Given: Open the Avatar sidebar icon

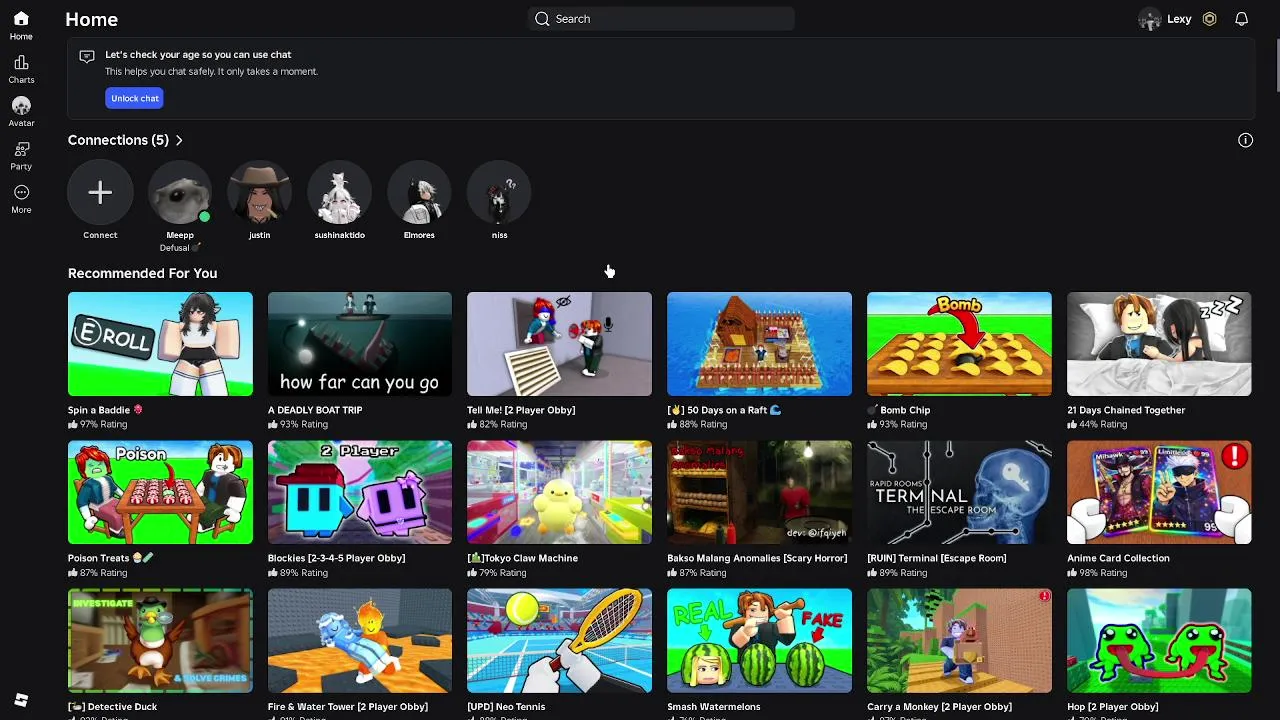Looking at the screenshot, I should 21,106.
